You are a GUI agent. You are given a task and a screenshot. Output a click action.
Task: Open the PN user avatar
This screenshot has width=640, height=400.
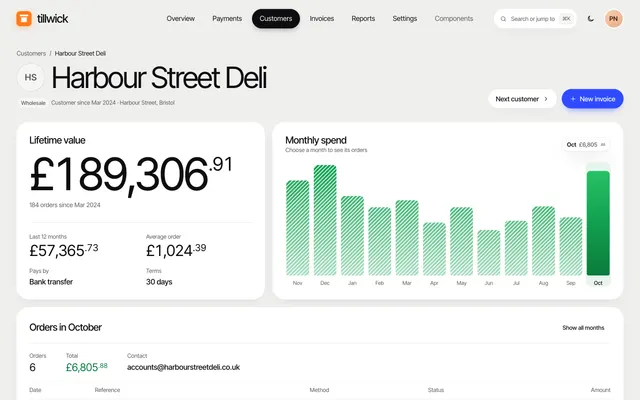tap(613, 18)
